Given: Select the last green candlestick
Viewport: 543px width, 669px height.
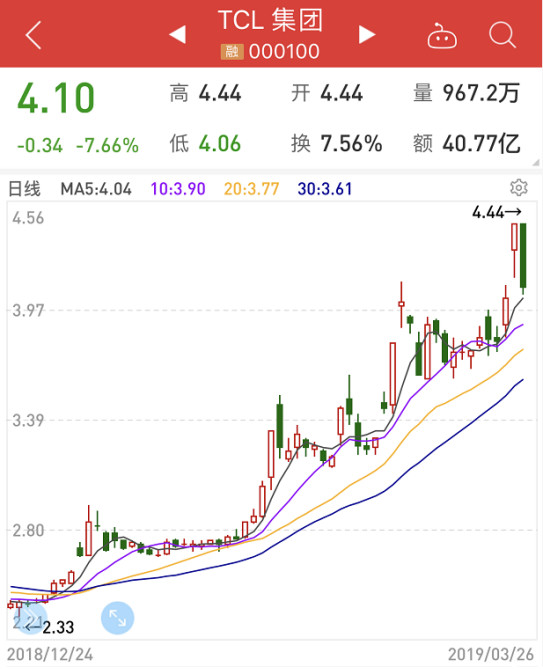Looking at the screenshot, I should point(523,257).
